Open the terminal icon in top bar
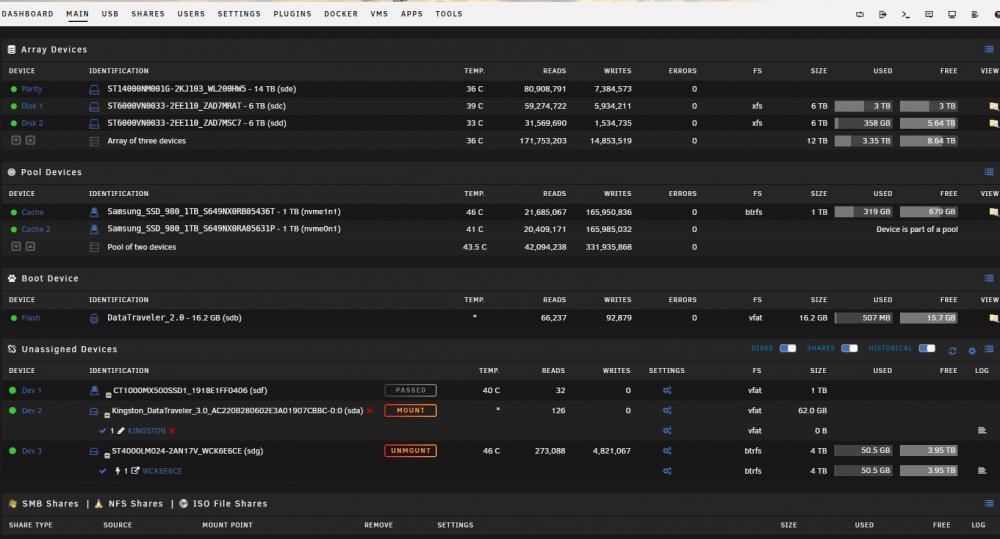Screen dimensions: 1000x539 pyautogui.click(x=906, y=14)
